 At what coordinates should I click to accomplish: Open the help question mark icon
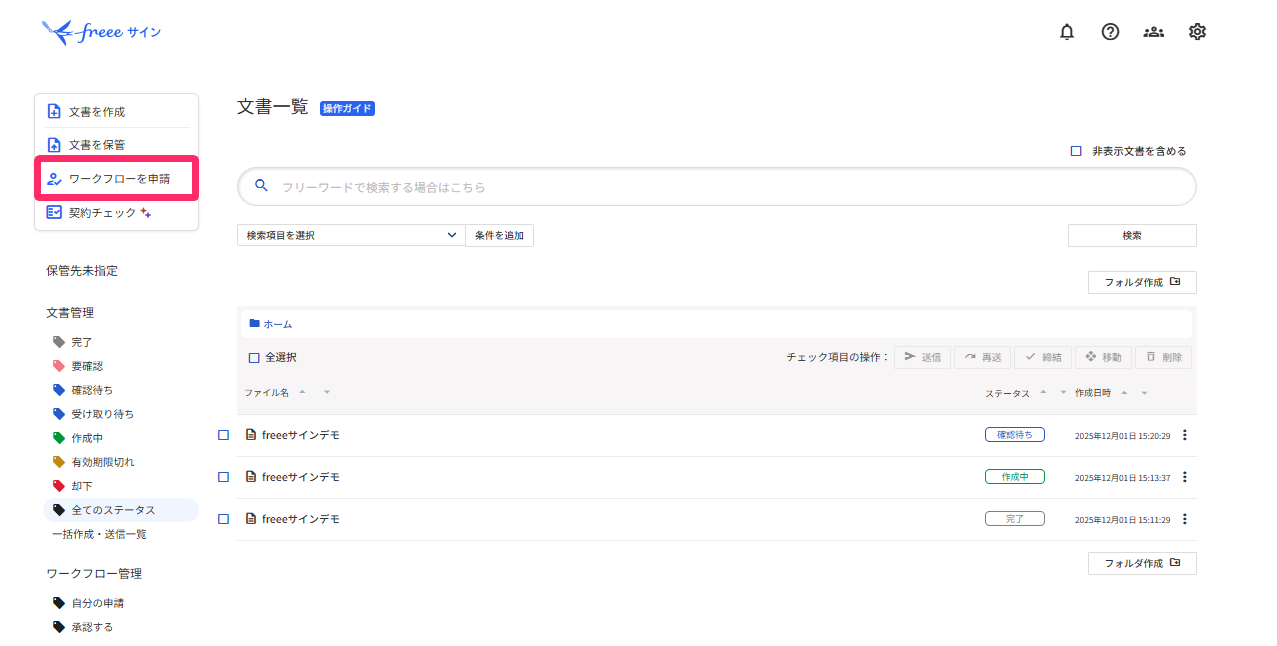(x=1110, y=32)
